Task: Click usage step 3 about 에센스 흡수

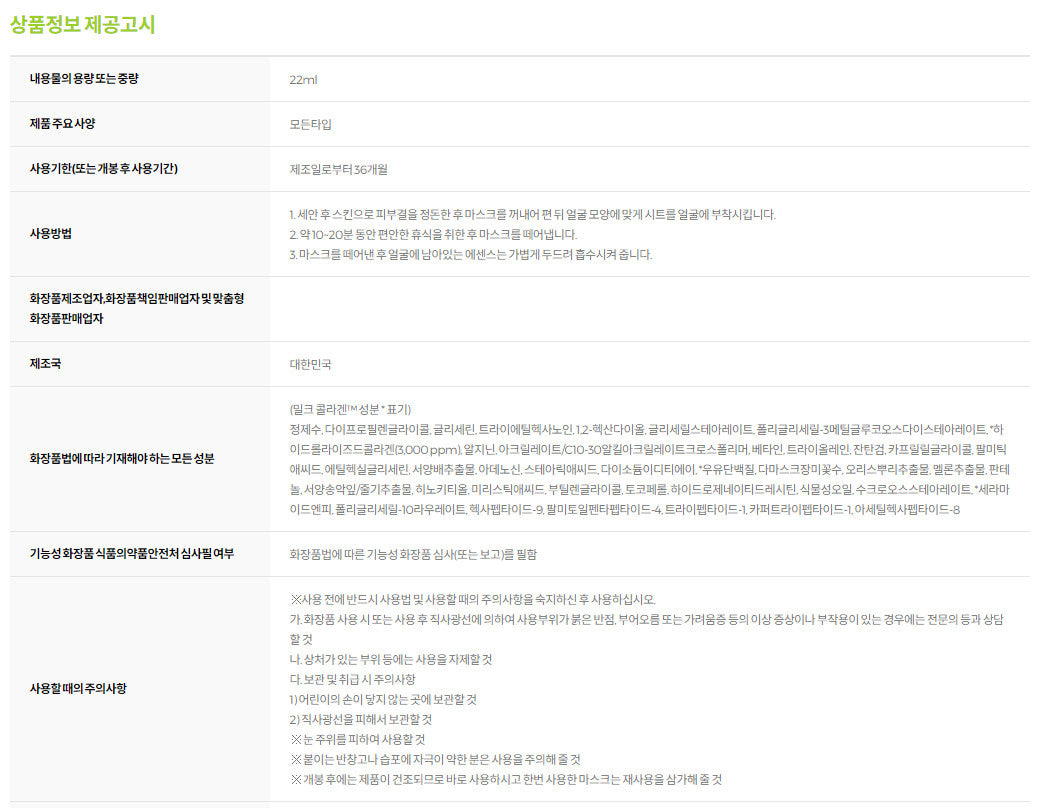Action: pyautogui.click(x=470, y=254)
